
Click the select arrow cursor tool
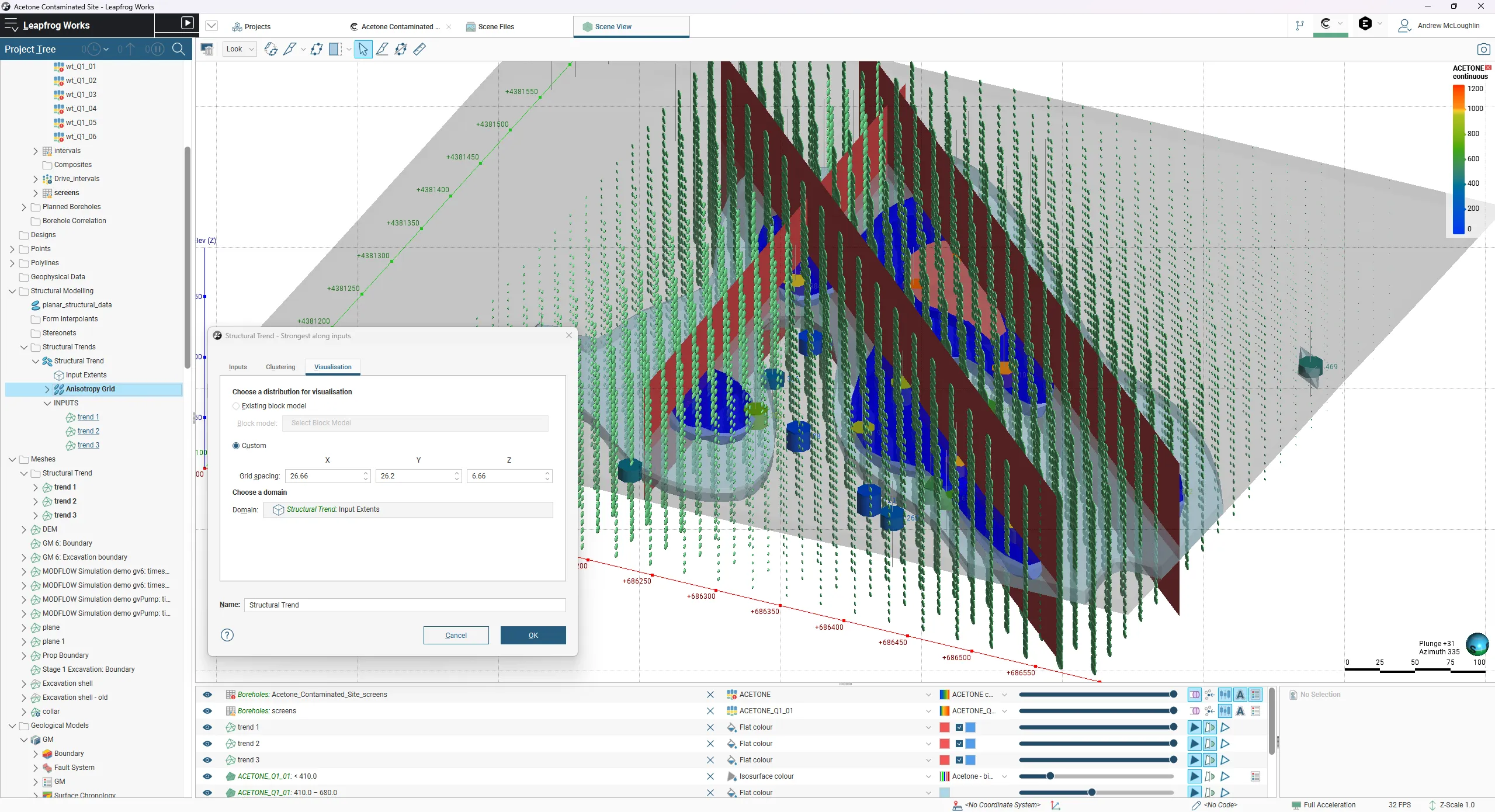[363, 49]
